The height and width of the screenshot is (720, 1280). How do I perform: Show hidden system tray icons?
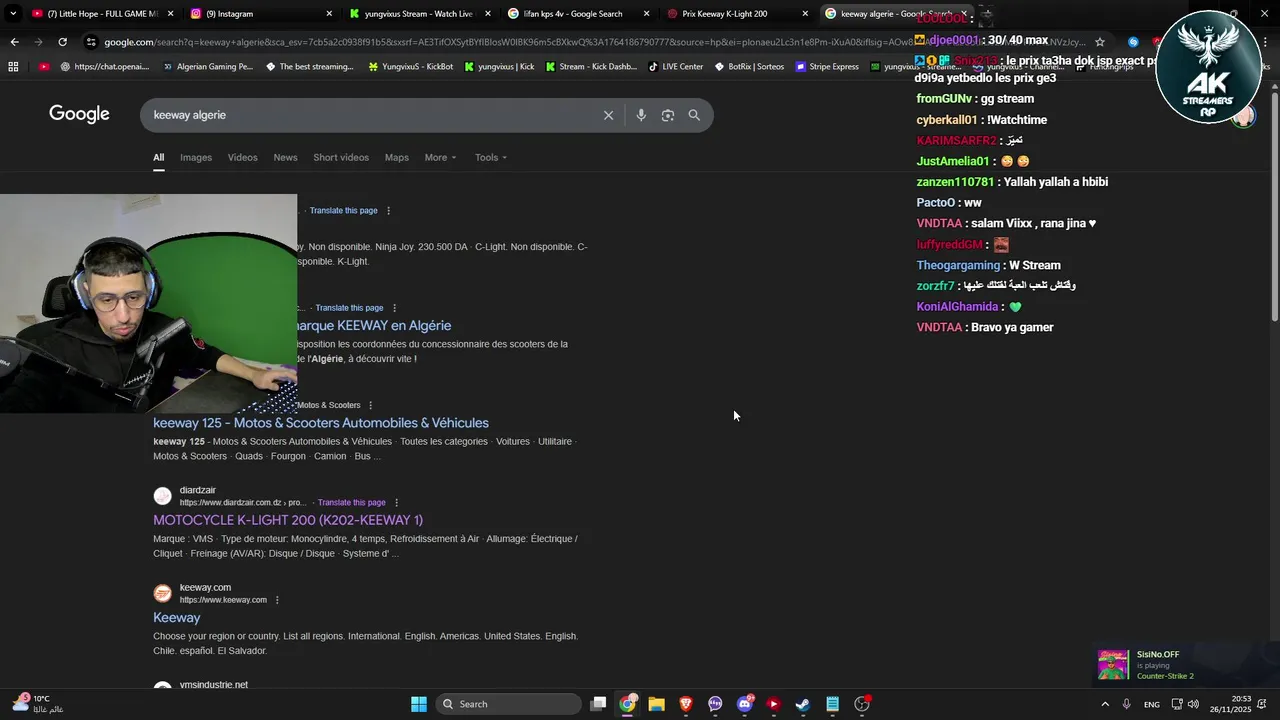click(1105, 704)
